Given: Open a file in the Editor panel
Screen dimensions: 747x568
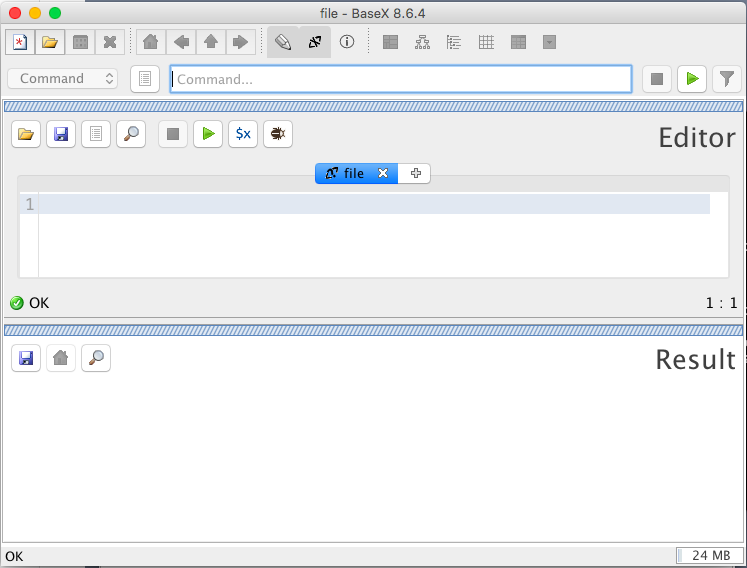Looking at the screenshot, I should tap(26, 134).
